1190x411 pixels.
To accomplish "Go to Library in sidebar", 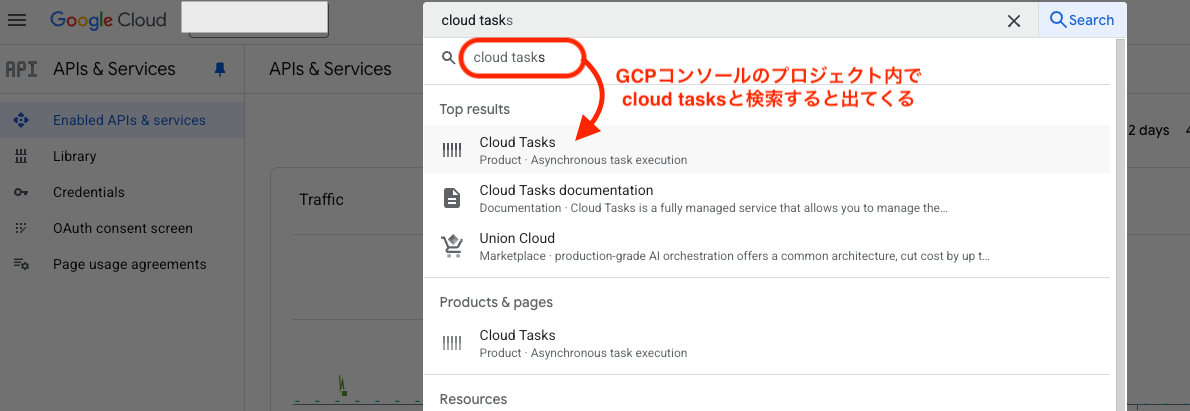I will point(75,156).
